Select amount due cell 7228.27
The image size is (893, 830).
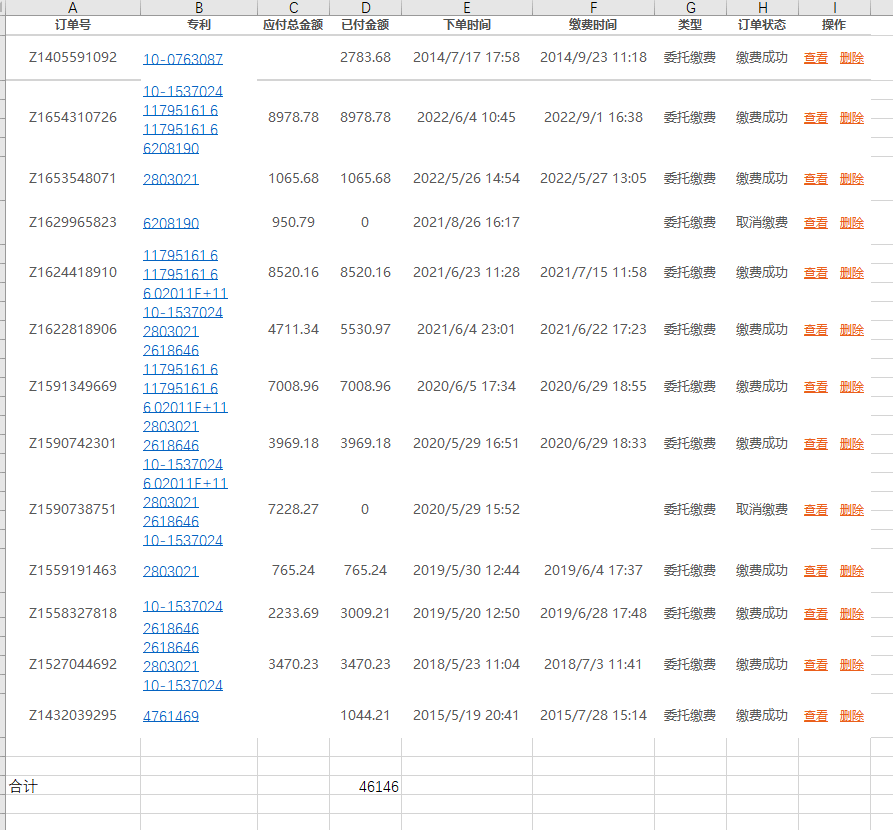click(293, 509)
